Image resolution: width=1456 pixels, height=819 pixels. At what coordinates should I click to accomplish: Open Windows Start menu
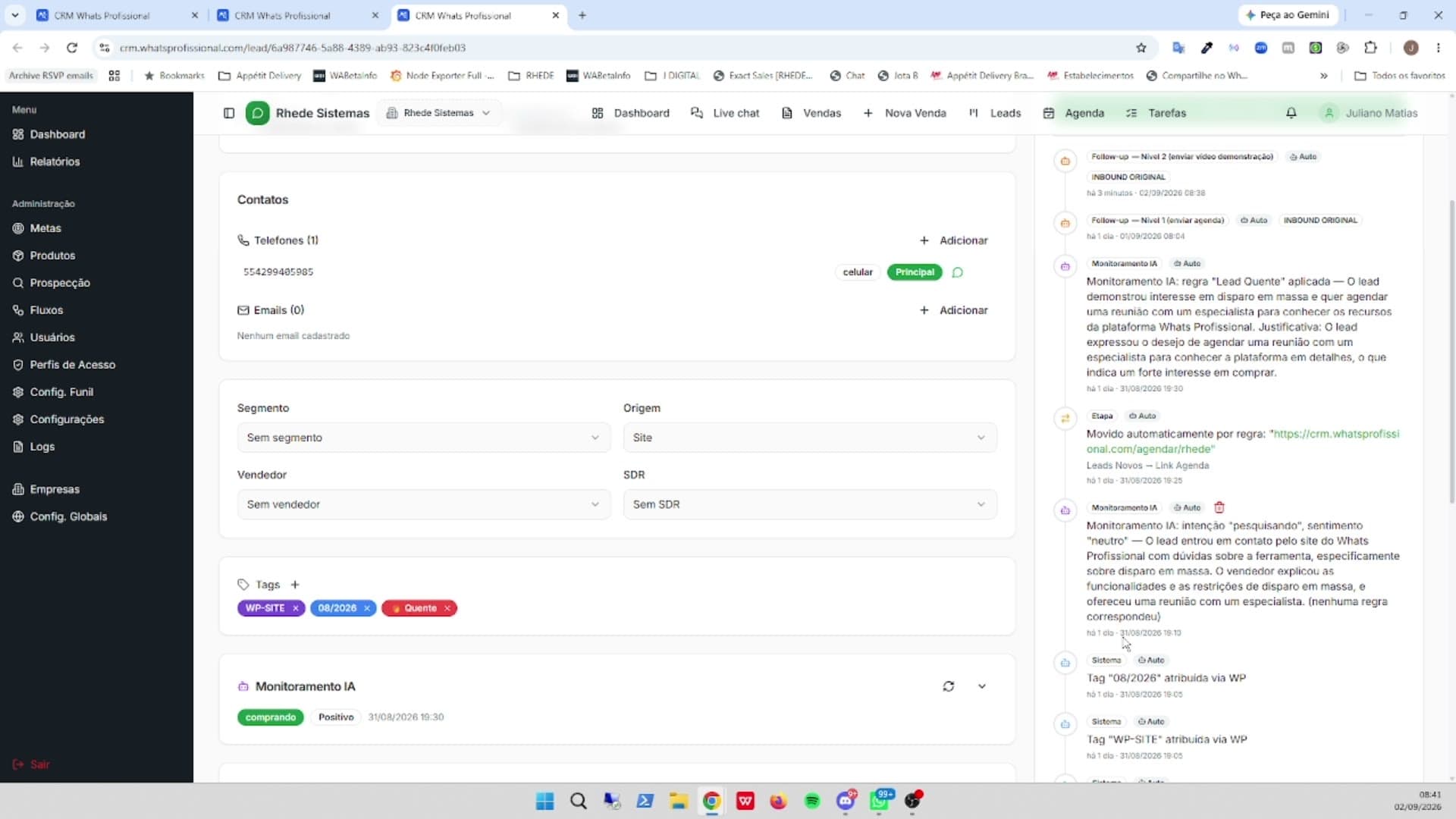(544, 801)
